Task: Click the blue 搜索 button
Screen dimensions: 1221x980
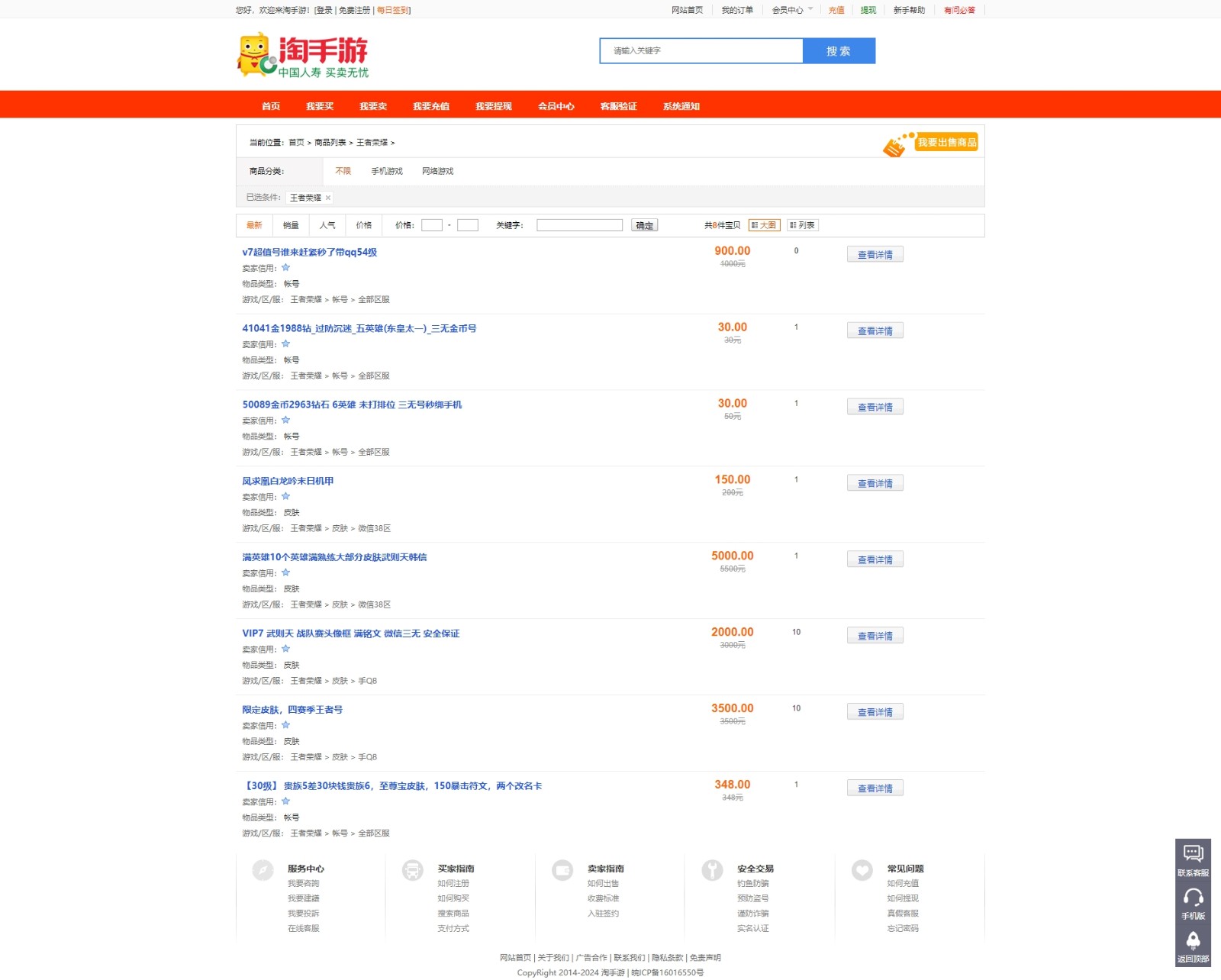Action: click(x=839, y=51)
